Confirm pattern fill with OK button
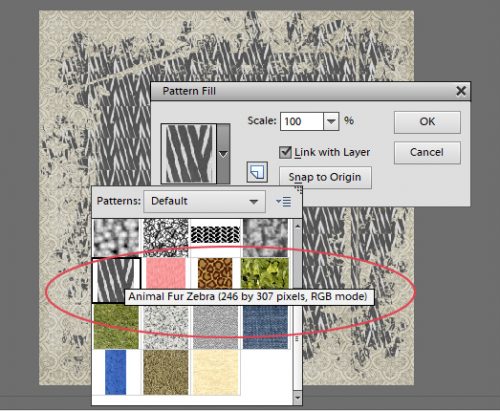Screen dimensions: 500x411 coord(427,122)
